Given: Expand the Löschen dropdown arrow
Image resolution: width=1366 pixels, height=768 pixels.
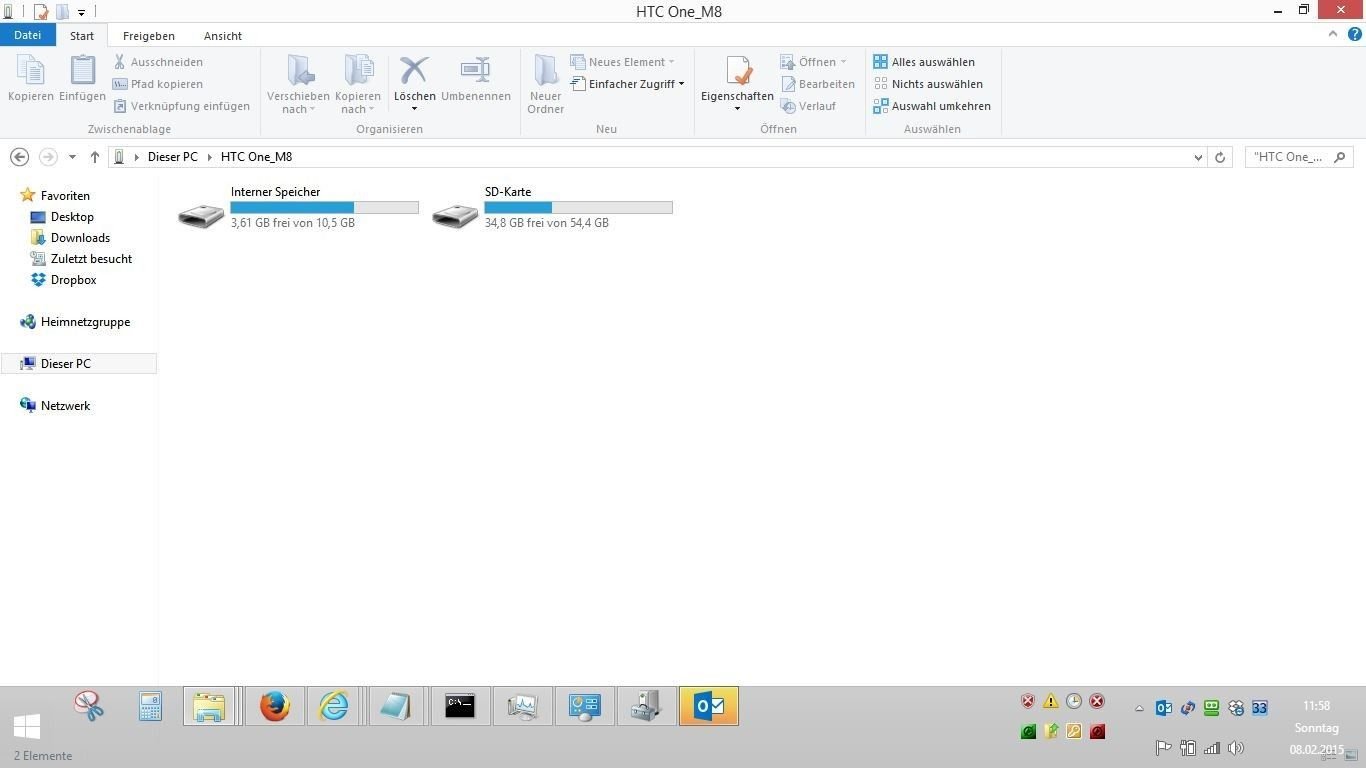Looking at the screenshot, I should point(414,109).
